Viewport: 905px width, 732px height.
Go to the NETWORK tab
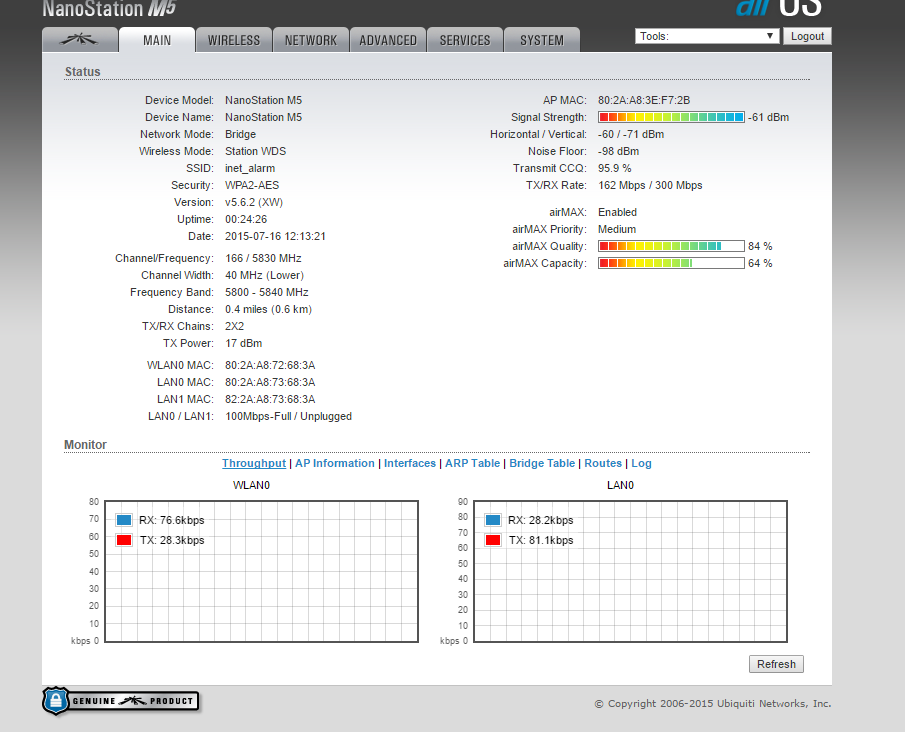[x=311, y=40]
